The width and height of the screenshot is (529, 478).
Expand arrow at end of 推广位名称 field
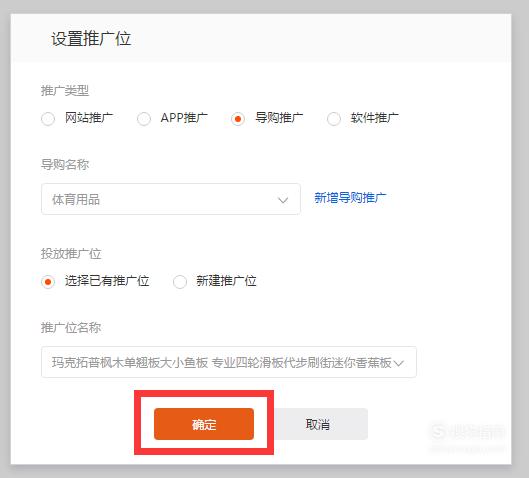(399, 363)
